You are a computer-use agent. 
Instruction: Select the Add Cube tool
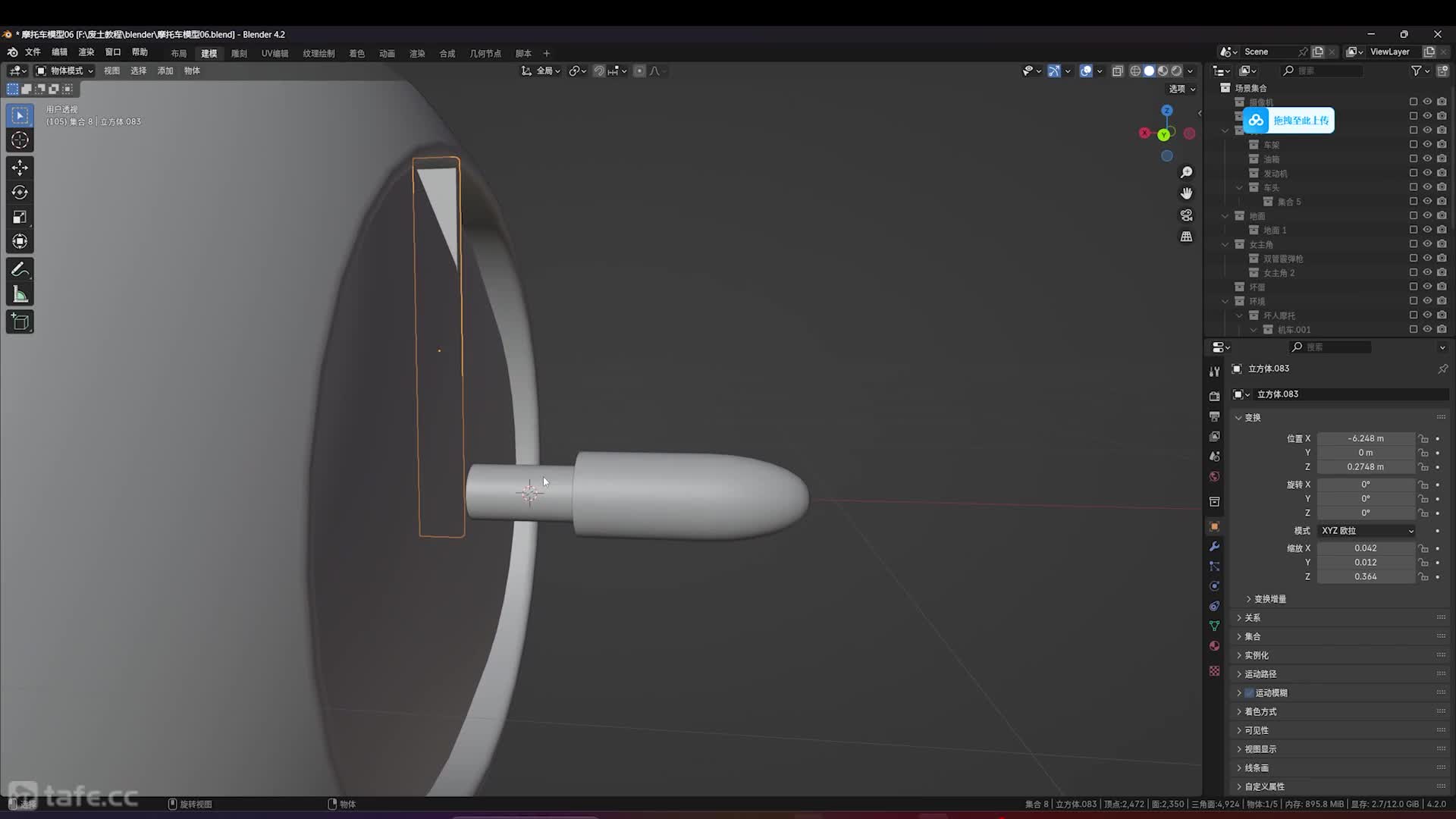click(x=20, y=322)
